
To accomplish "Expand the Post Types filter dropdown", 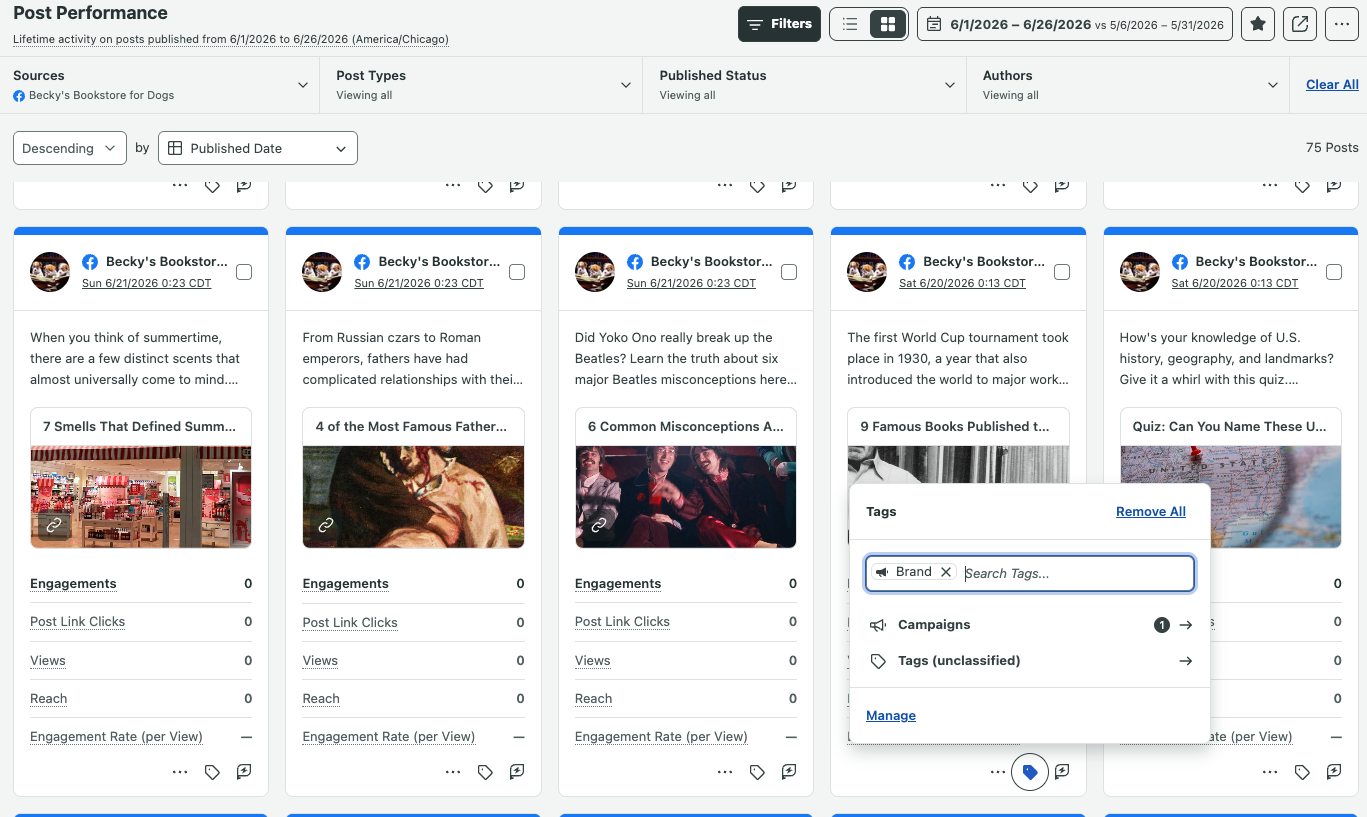I will (482, 85).
